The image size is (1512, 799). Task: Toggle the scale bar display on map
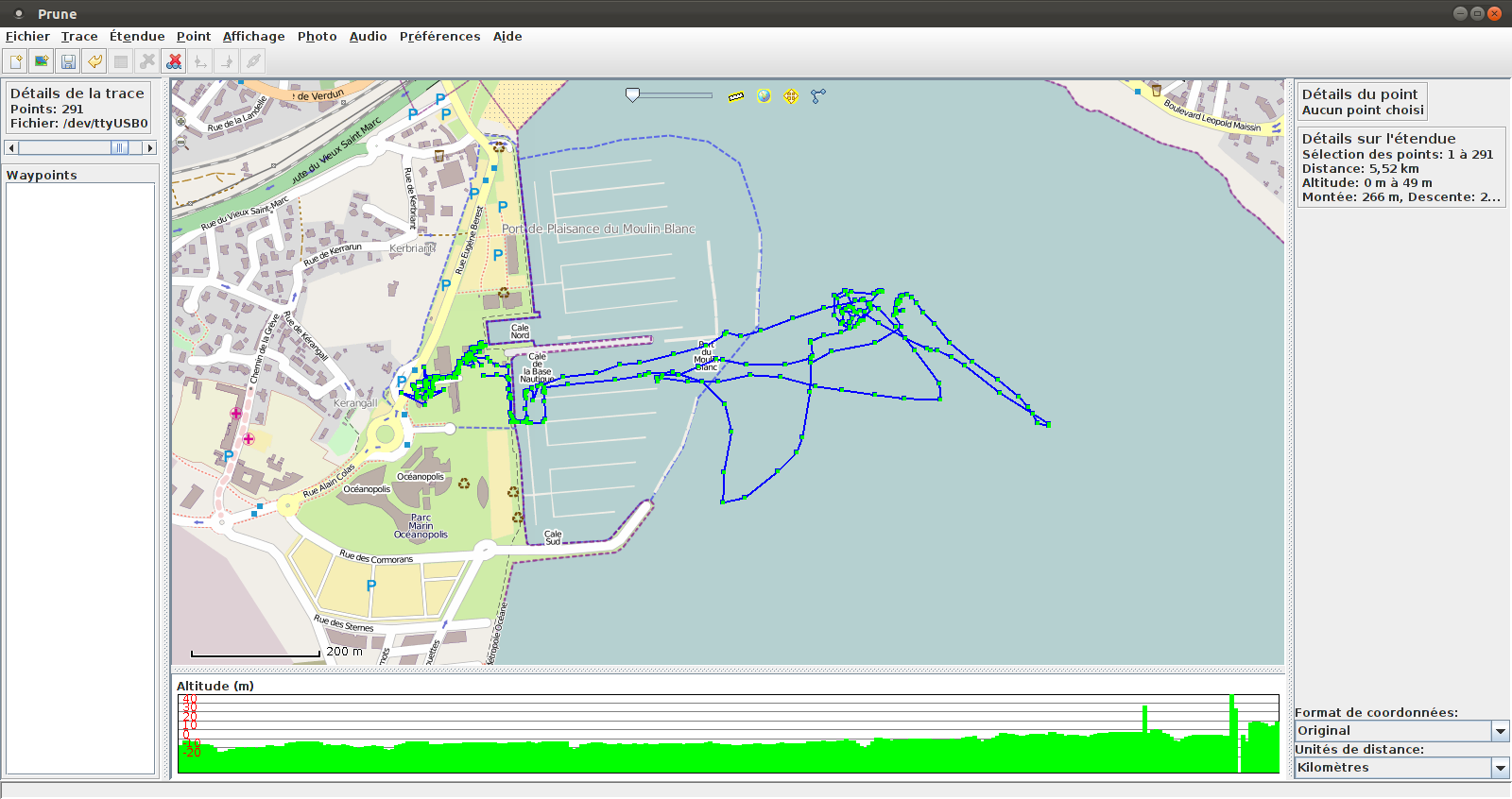coord(736,96)
